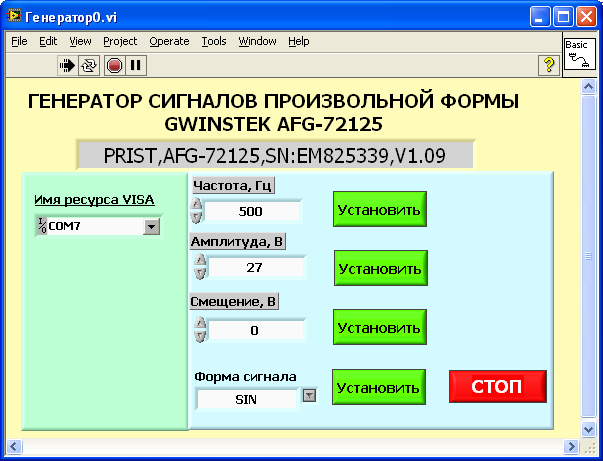The height and width of the screenshot is (461, 603).
Task: Open the File menu
Action: tap(19, 41)
